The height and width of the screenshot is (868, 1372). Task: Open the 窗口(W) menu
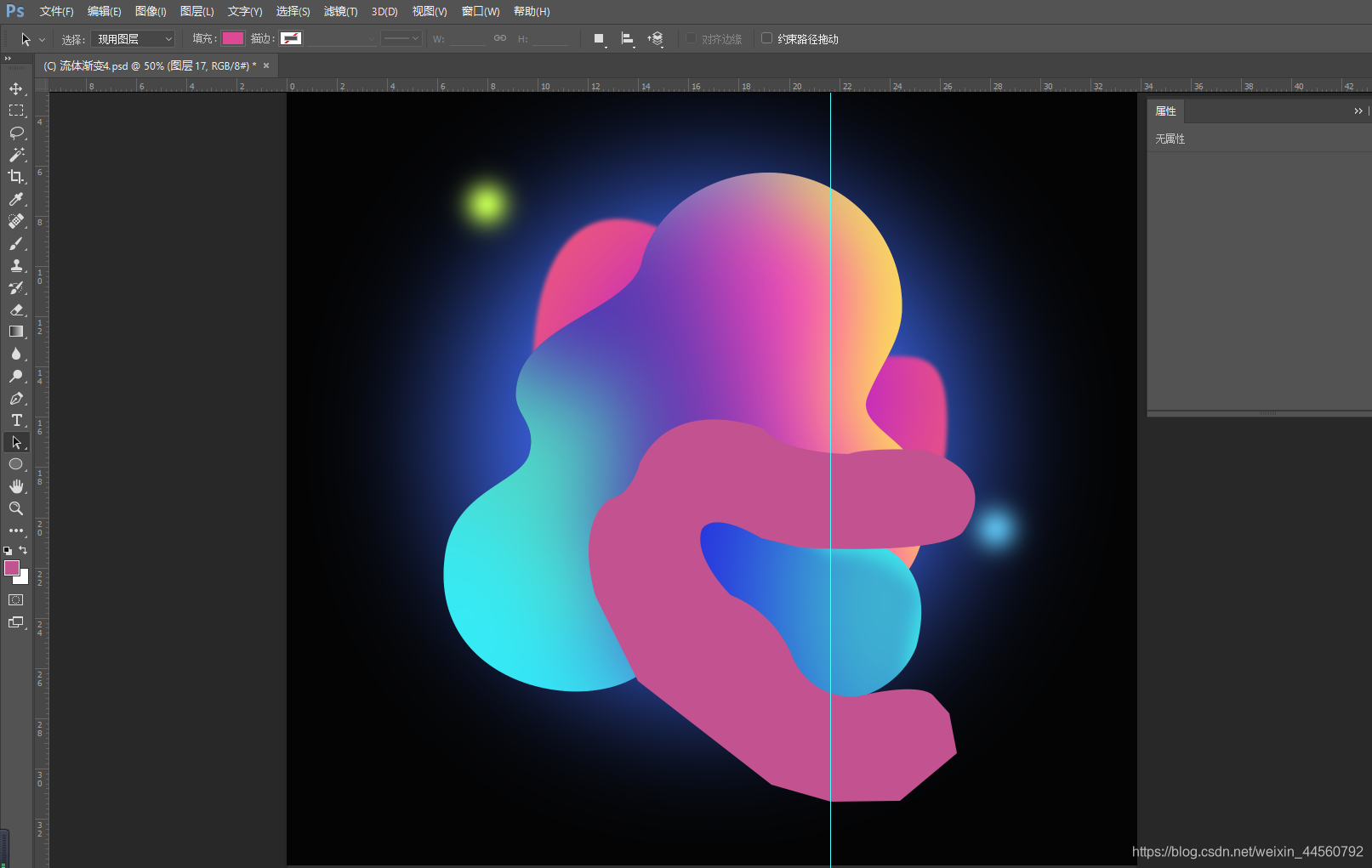[481, 12]
